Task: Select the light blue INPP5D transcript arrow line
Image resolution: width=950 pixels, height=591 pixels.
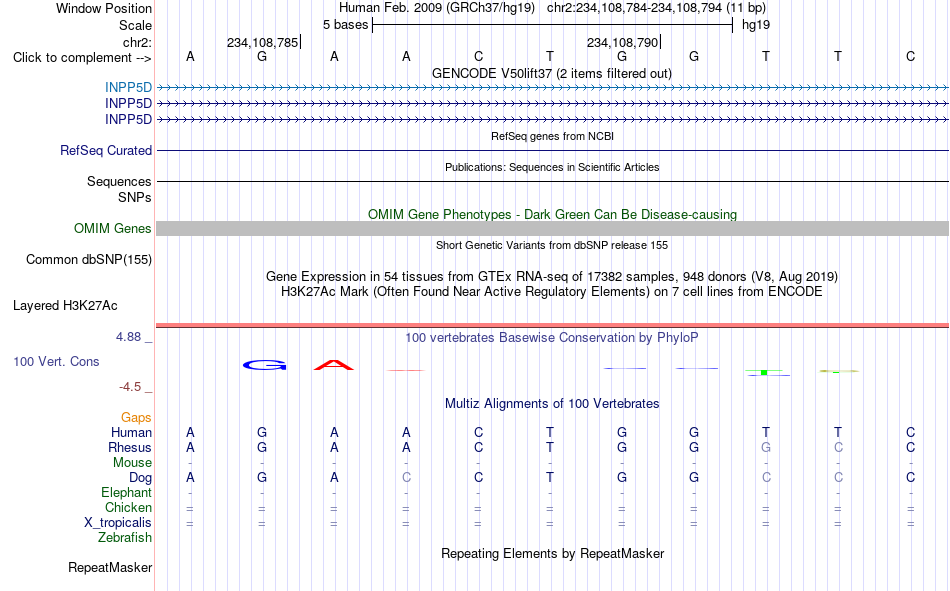Action: [552, 88]
